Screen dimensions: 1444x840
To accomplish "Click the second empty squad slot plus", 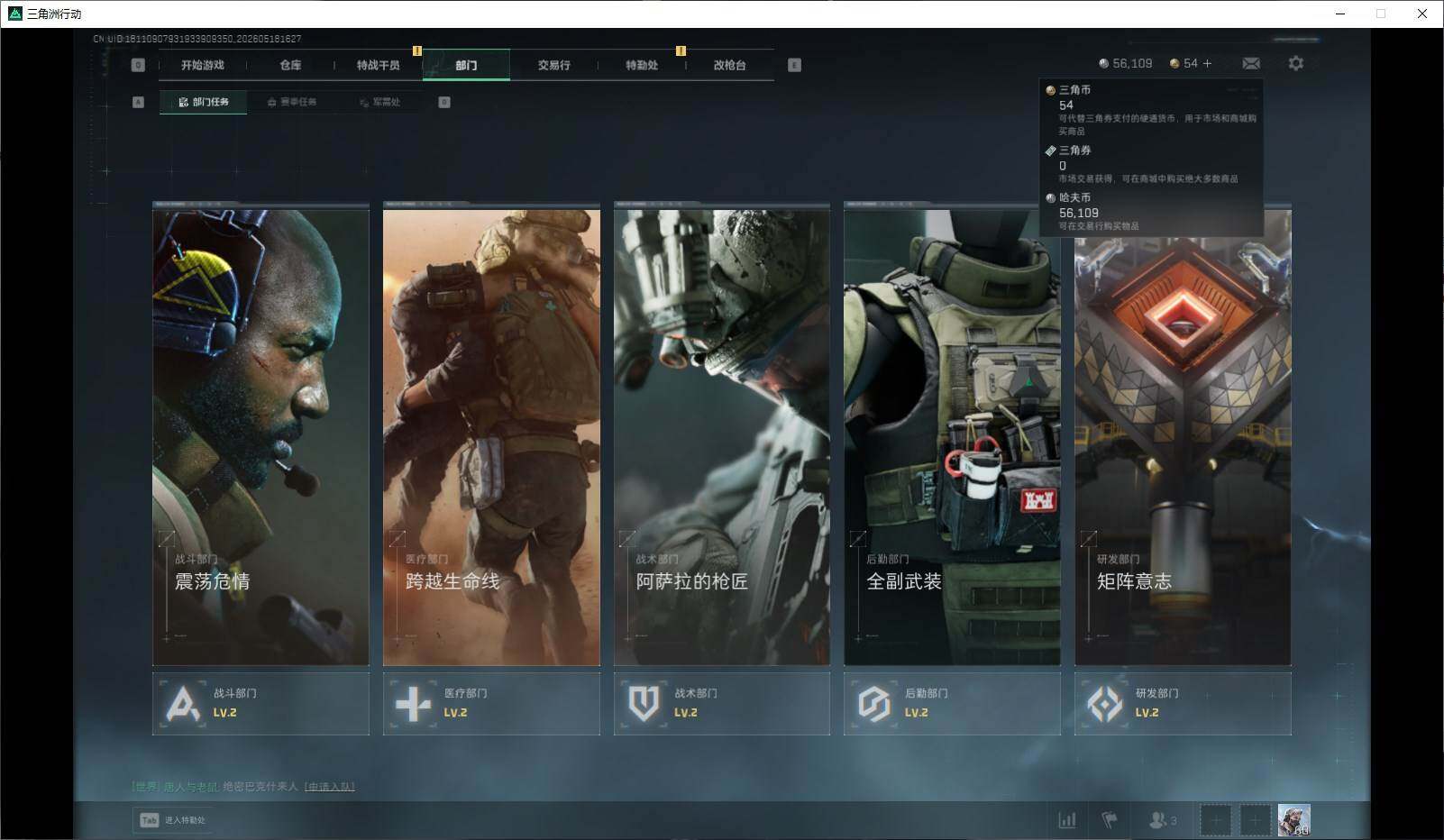I will [x=1254, y=820].
